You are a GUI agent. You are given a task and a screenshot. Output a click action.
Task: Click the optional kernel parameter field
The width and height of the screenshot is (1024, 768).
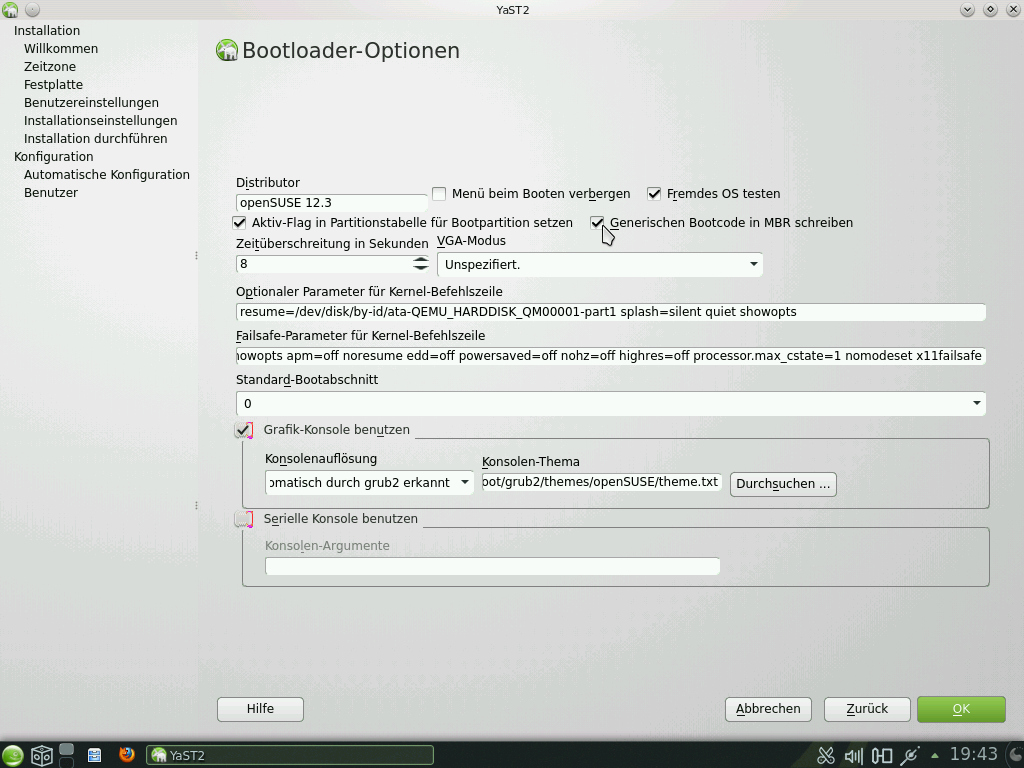pos(611,312)
